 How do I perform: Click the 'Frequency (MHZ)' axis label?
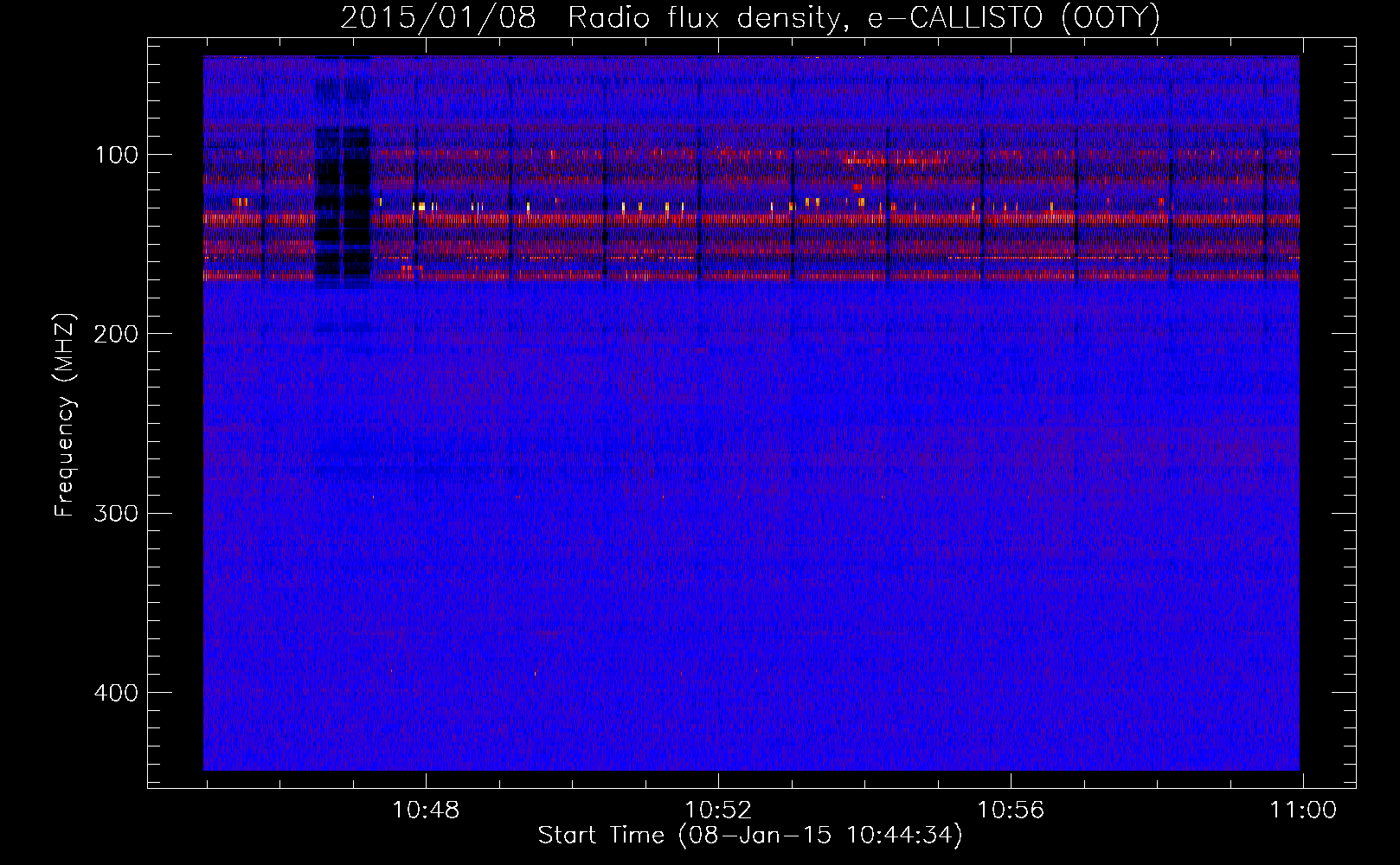pyautogui.click(x=64, y=414)
